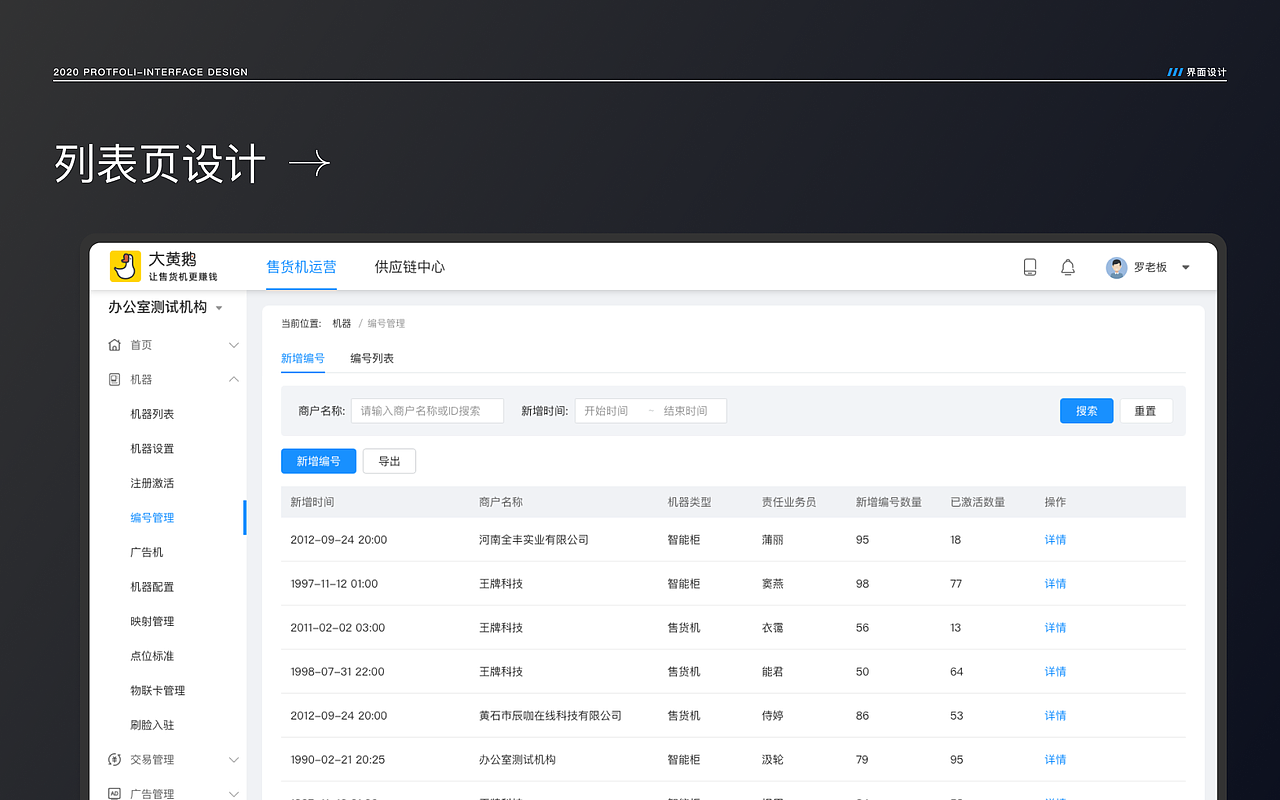Click the 首页 home icon in sidebar

[x=114, y=345]
